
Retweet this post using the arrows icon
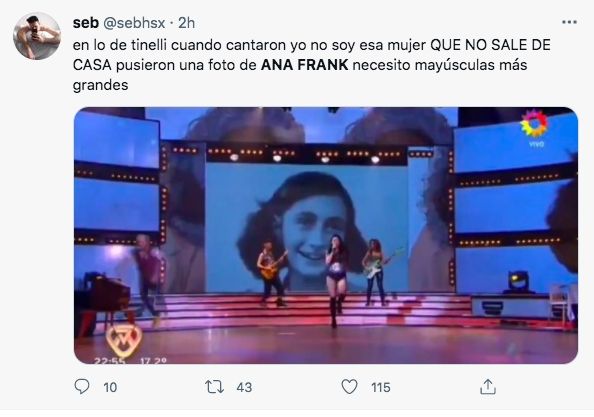(214, 387)
